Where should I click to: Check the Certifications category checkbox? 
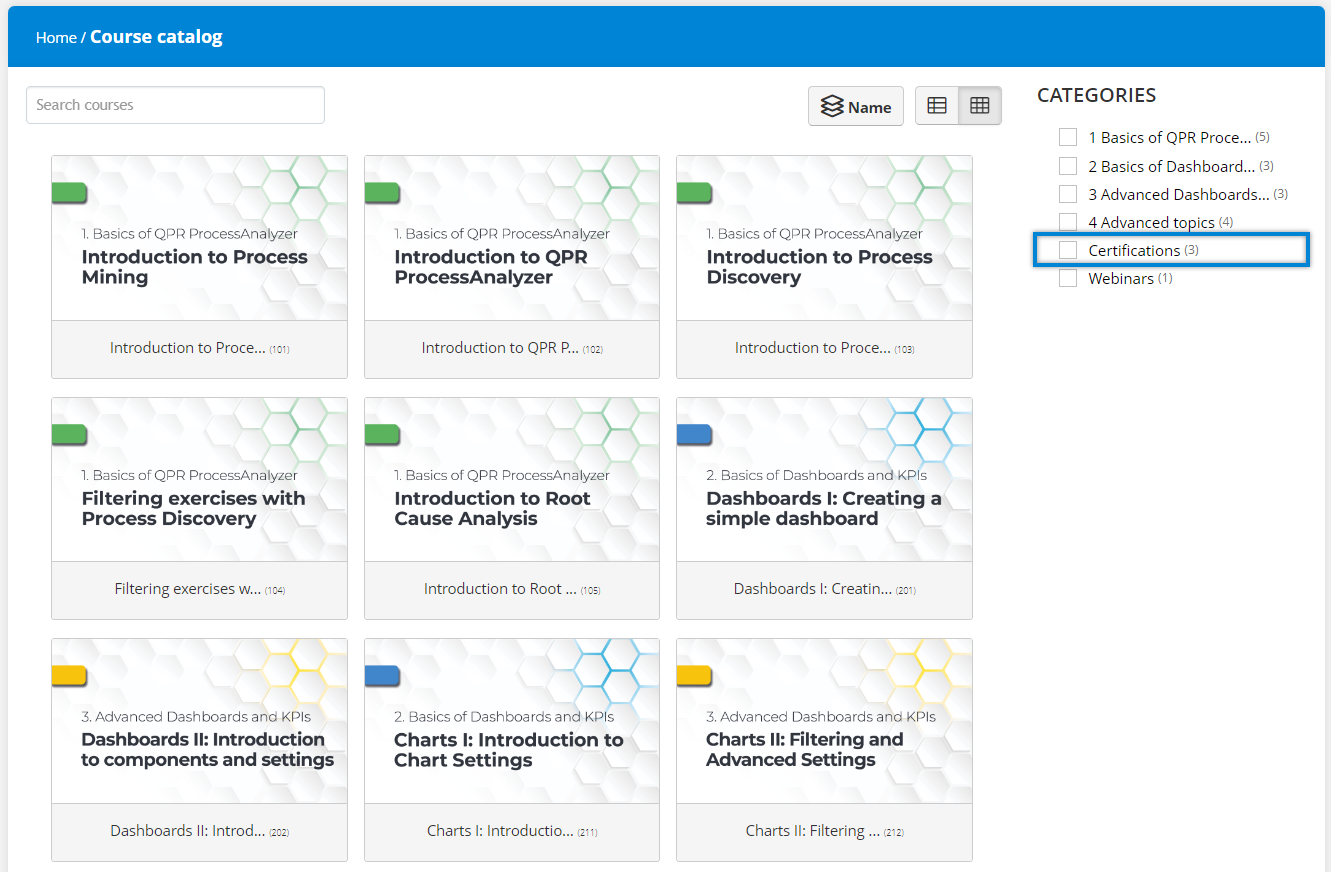coord(1068,250)
